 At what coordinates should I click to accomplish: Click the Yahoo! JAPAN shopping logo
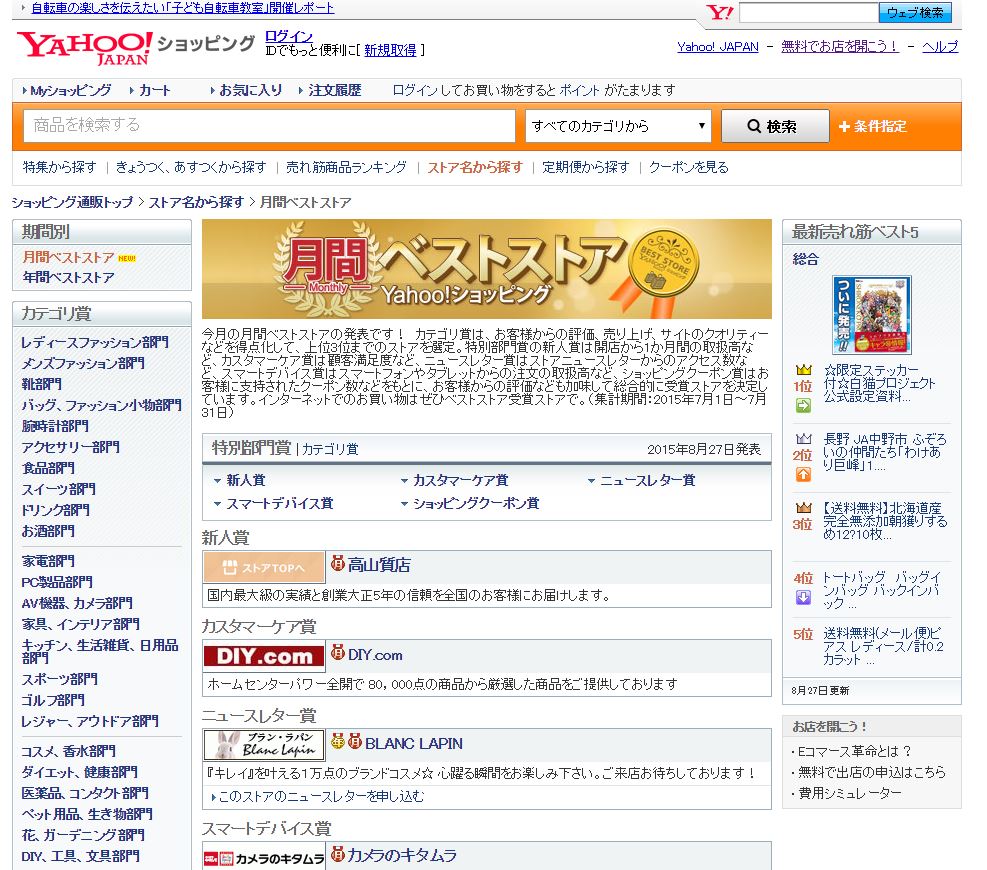[x=135, y=47]
